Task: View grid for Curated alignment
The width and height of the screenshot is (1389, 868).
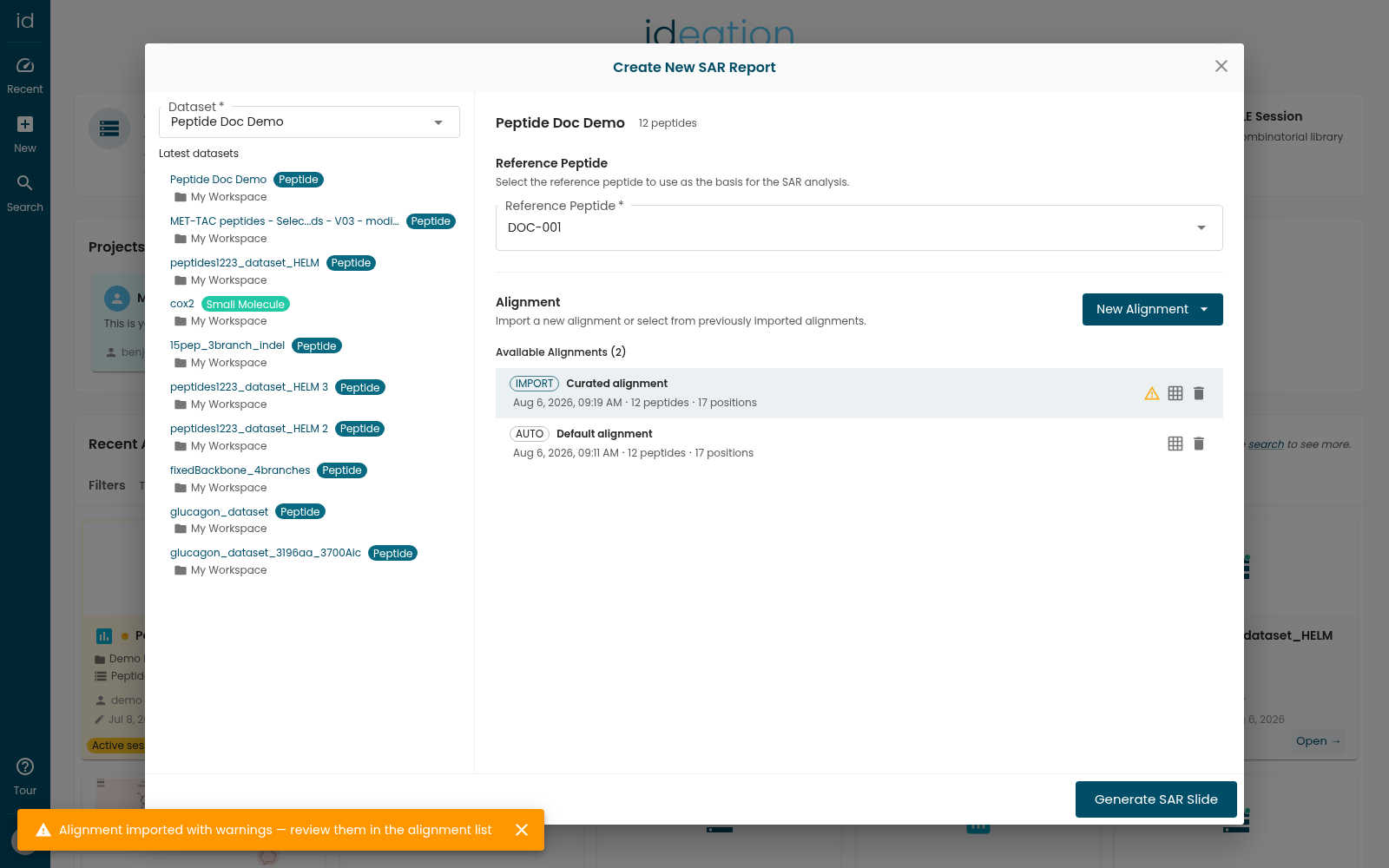Action: (1175, 393)
